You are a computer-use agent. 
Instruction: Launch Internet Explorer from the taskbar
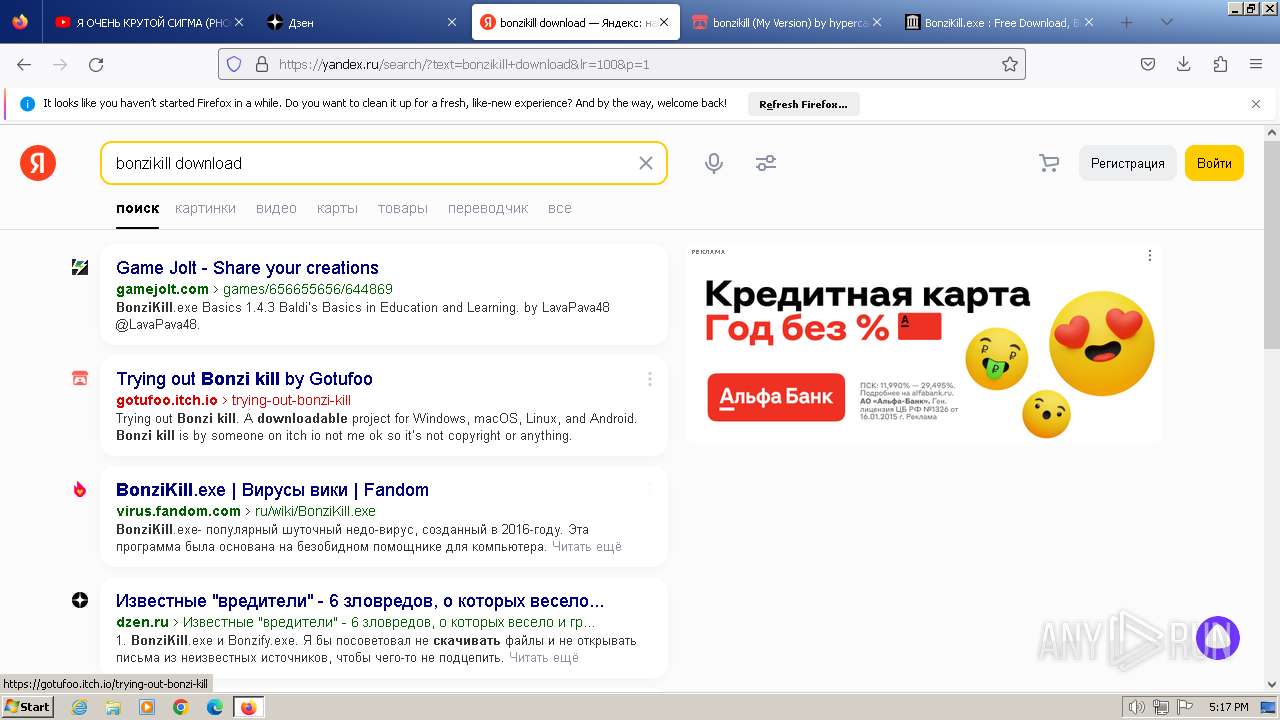tap(80, 707)
